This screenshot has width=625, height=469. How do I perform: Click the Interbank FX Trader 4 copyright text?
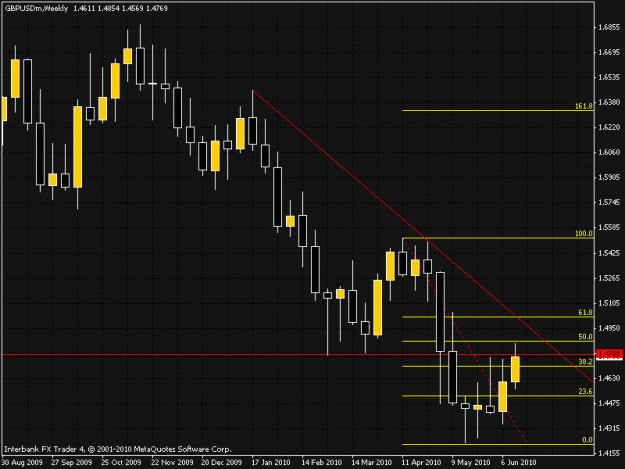tap(118, 449)
